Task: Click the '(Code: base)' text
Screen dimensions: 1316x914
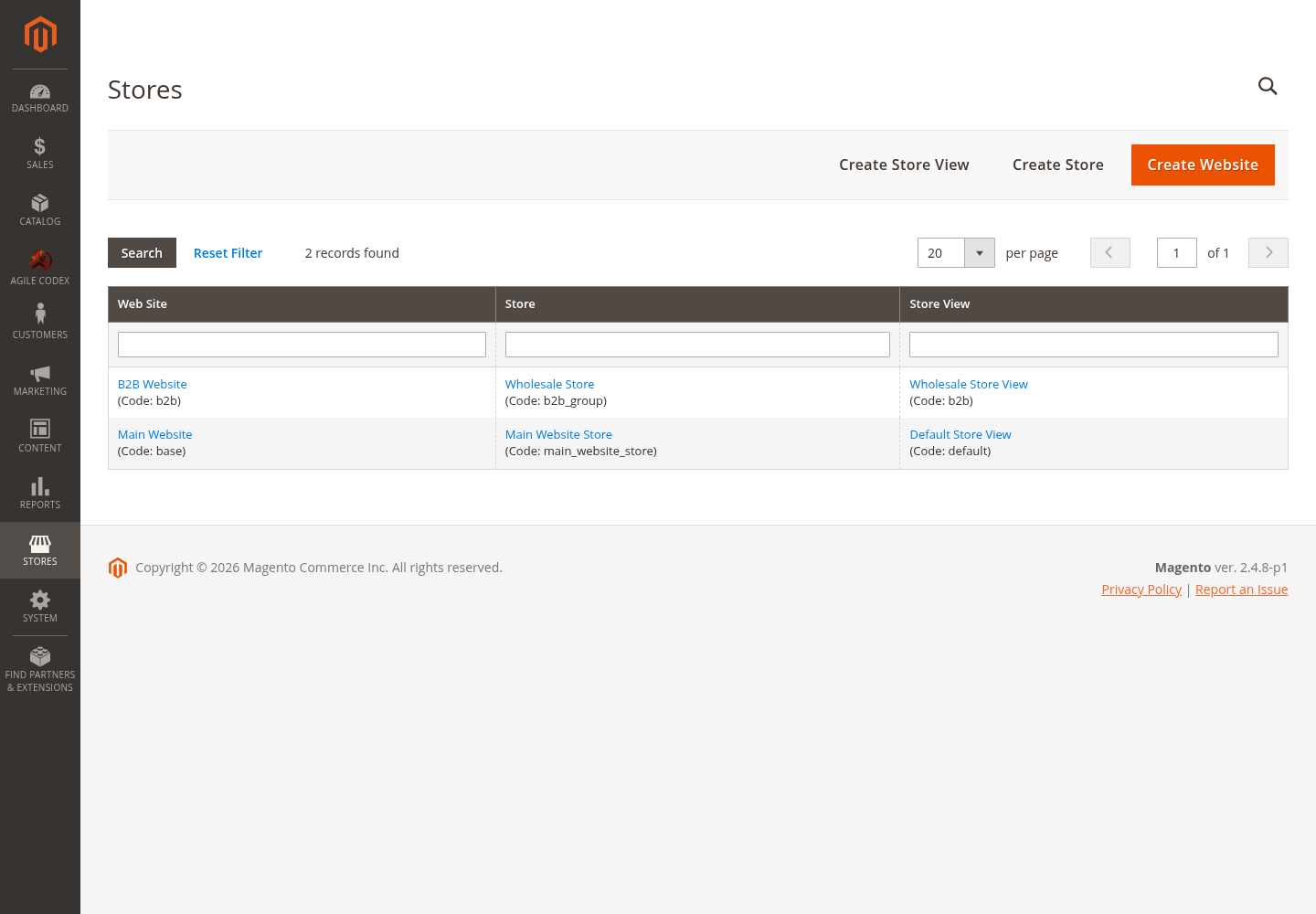Action: click(152, 452)
